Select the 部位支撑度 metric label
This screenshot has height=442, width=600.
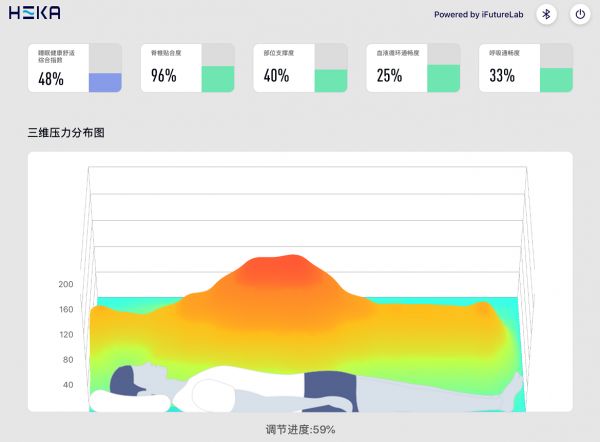click(x=278, y=55)
